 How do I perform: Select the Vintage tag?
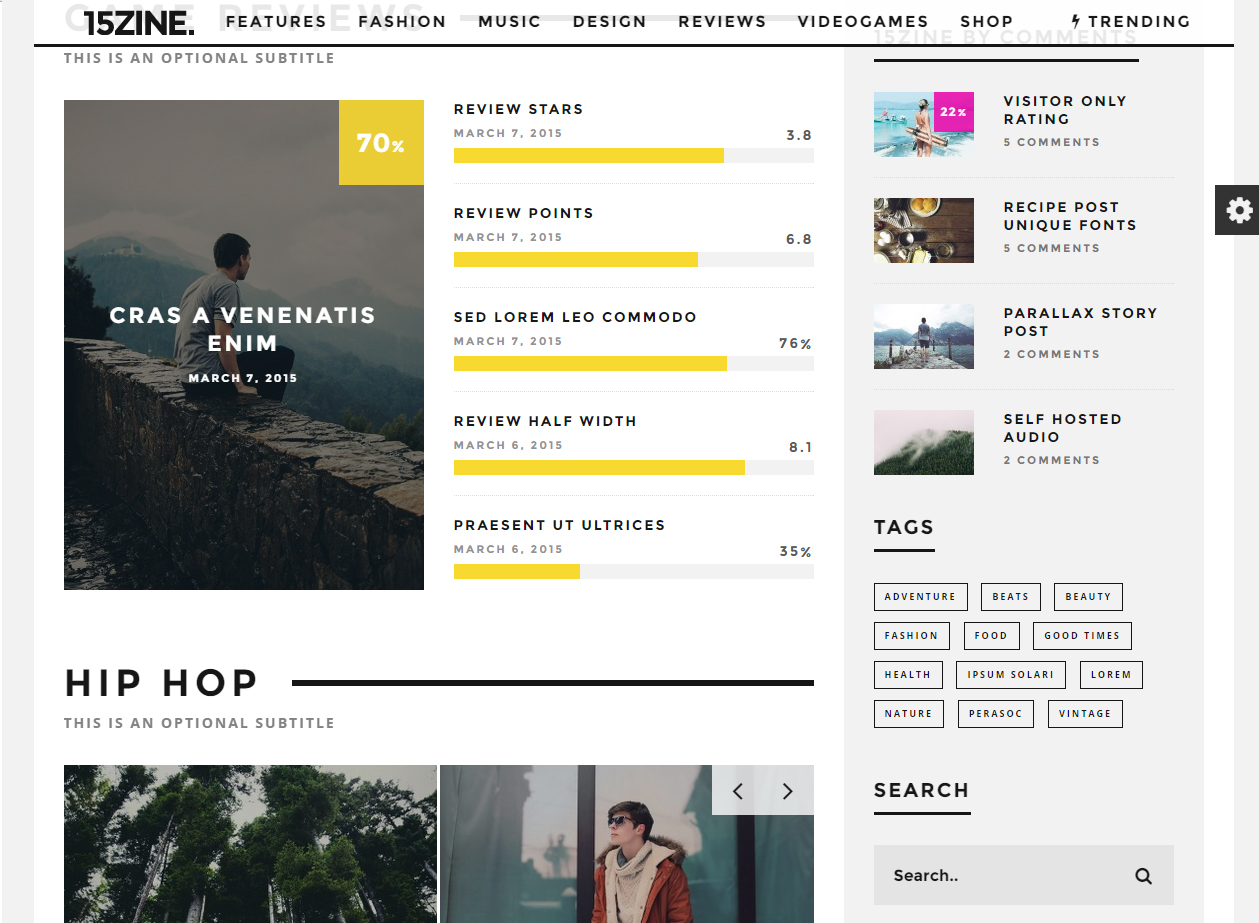coord(1084,714)
